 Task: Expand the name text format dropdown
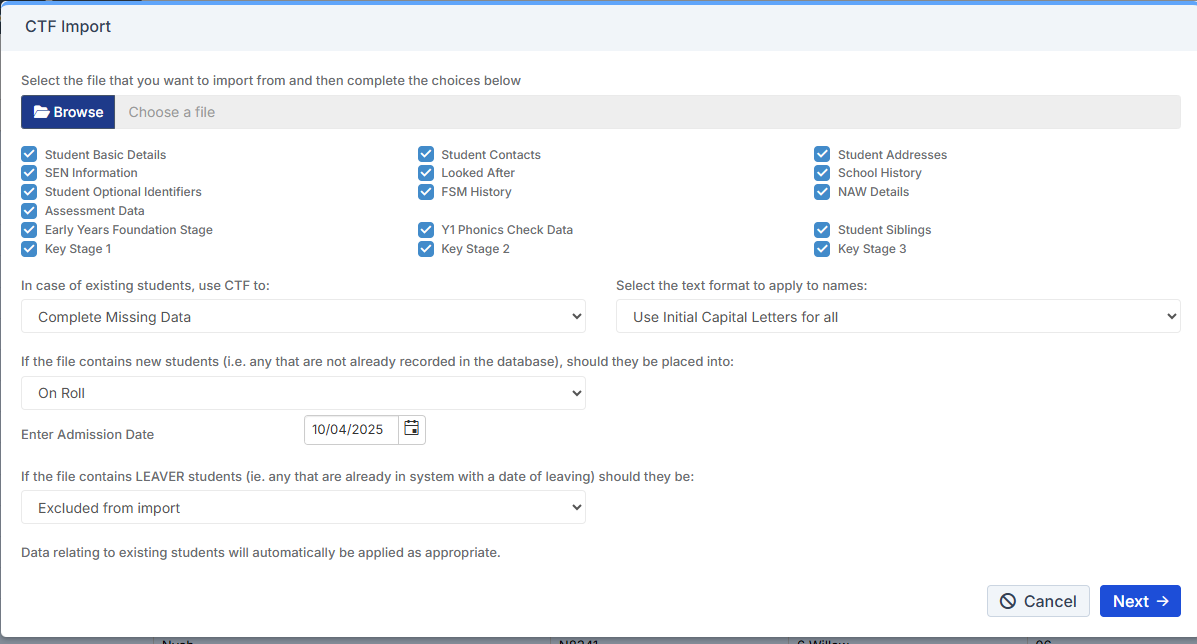tap(898, 317)
